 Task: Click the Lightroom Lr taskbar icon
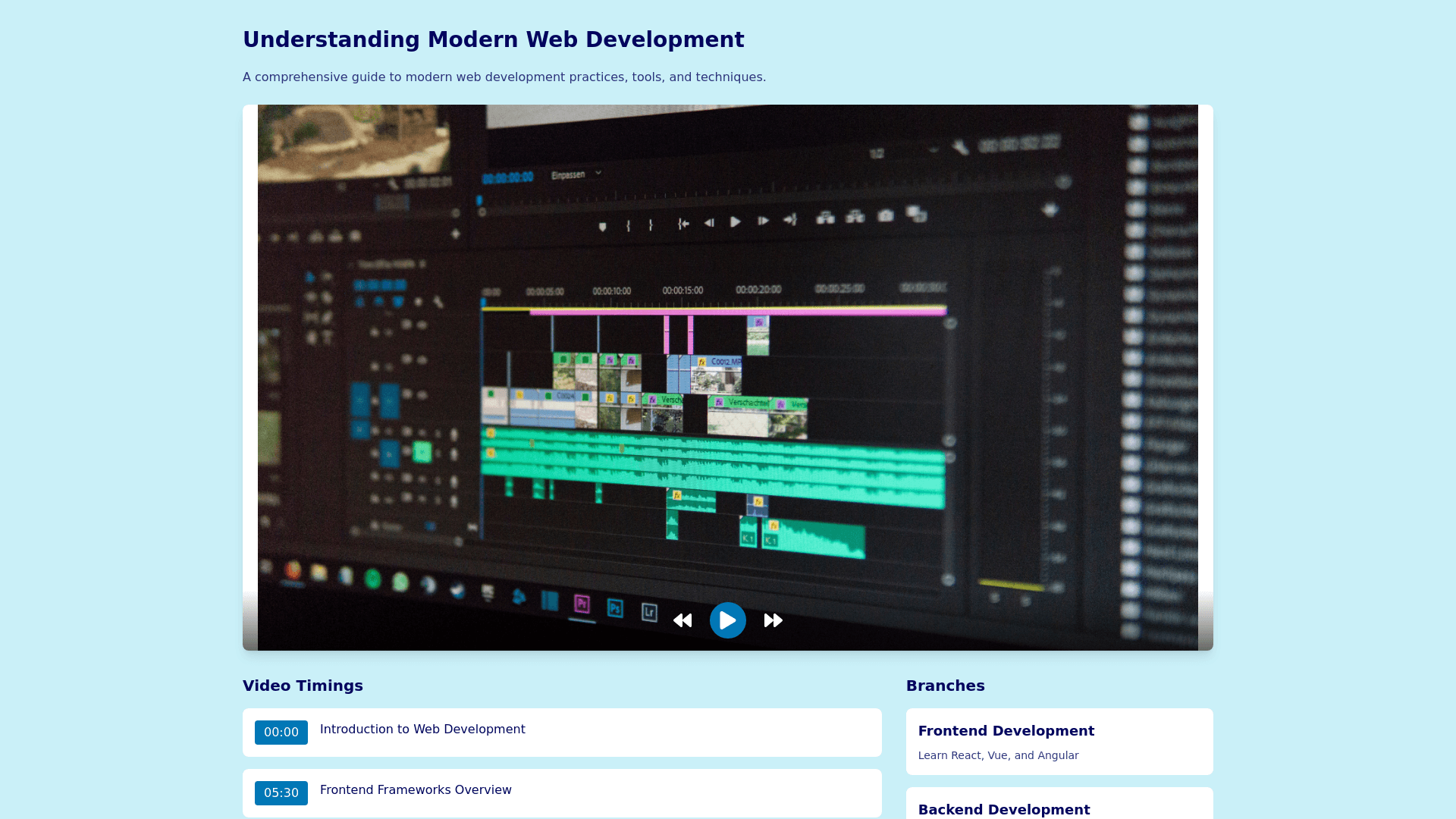point(649,612)
